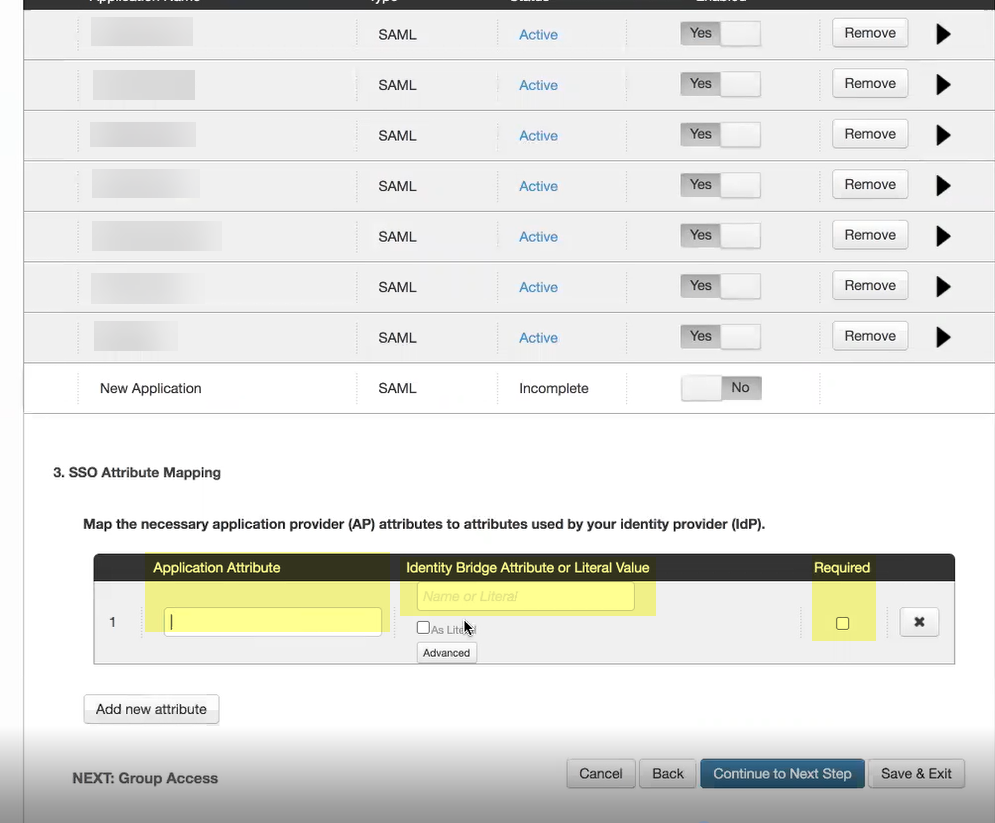Remove the application just above New Application
995x823 pixels.
[870, 336]
